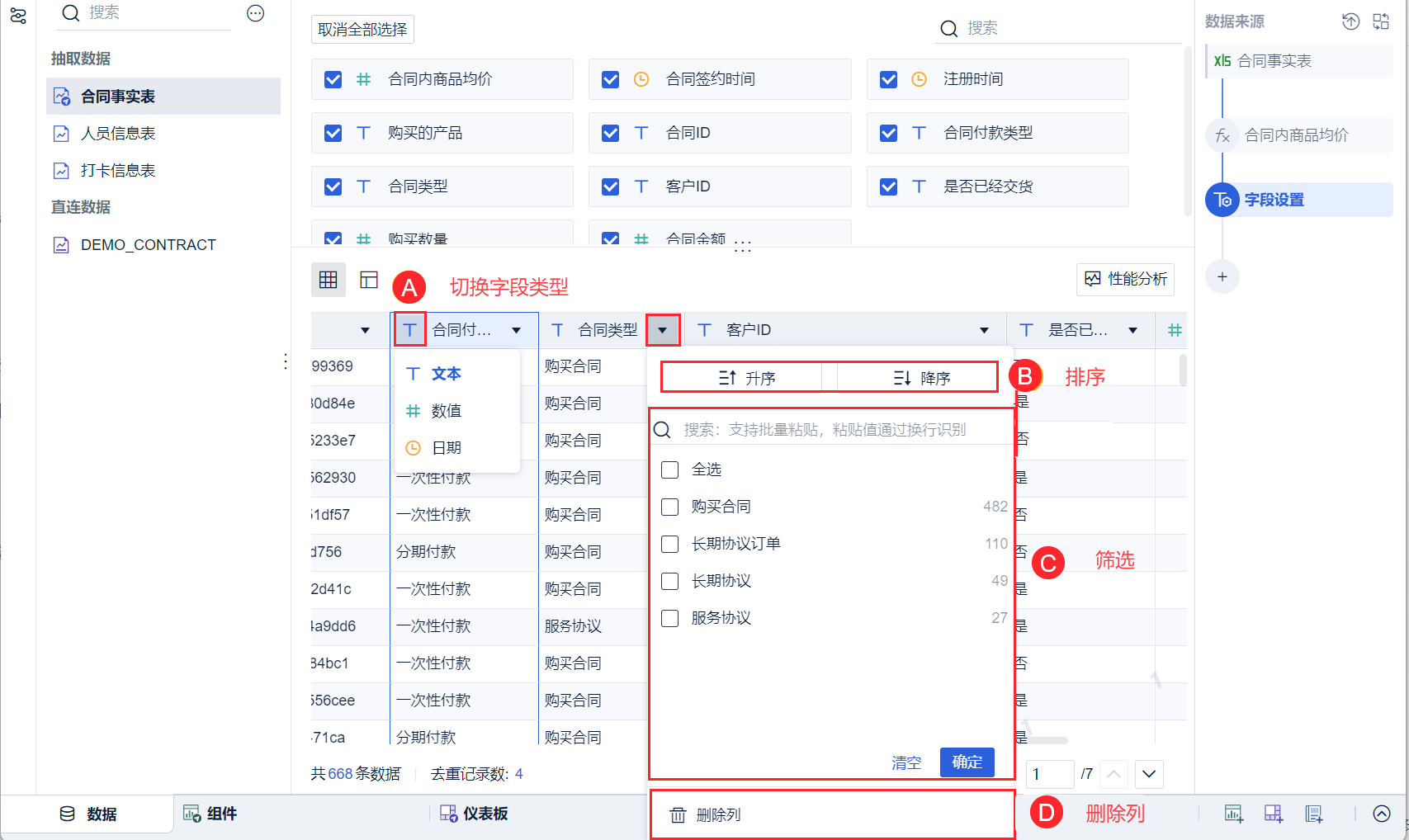This screenshot has height=840, width=1409.
Task: Check the 长期协议订单 filter checkbox
Action: click(670, 544)
